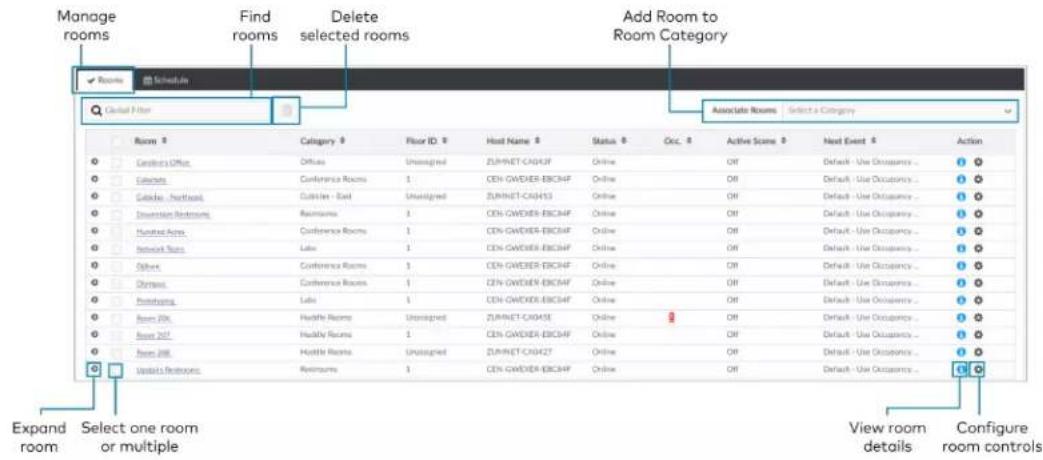View details for Olympus room

(960, 283)
